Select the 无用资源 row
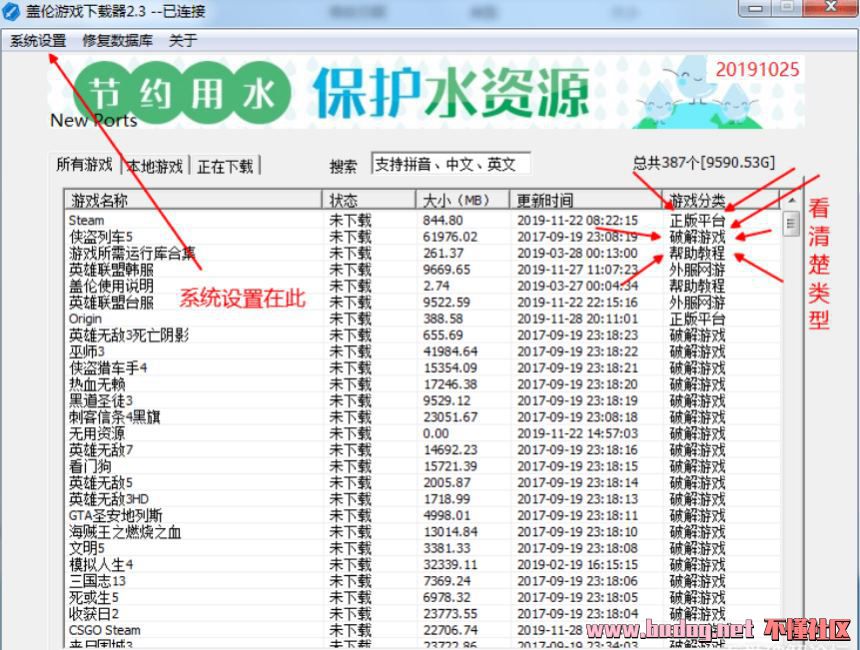The width and height of the screenshot is (860, 650). click(422, 434)
